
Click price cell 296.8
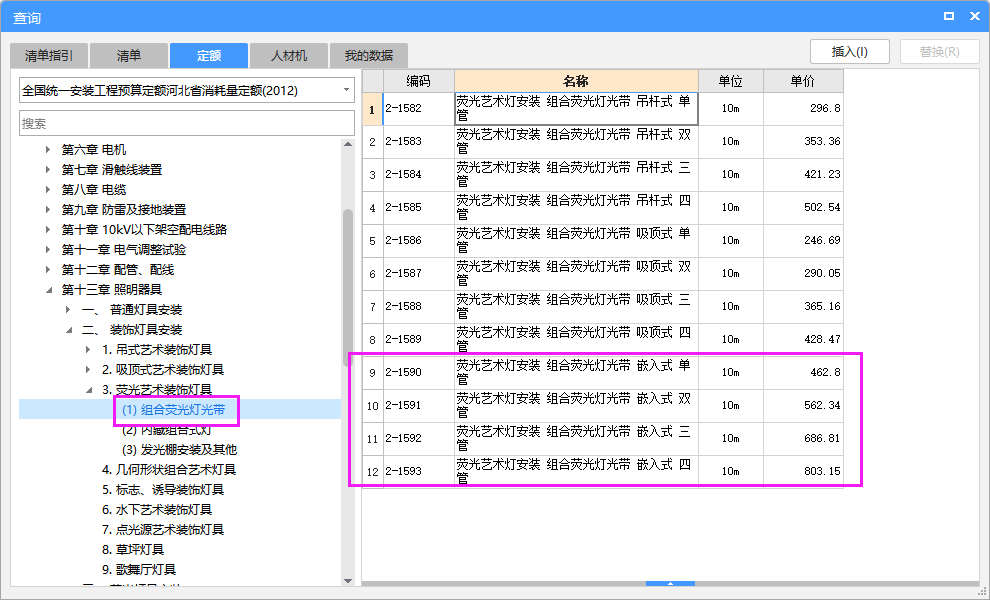point(803,109)
